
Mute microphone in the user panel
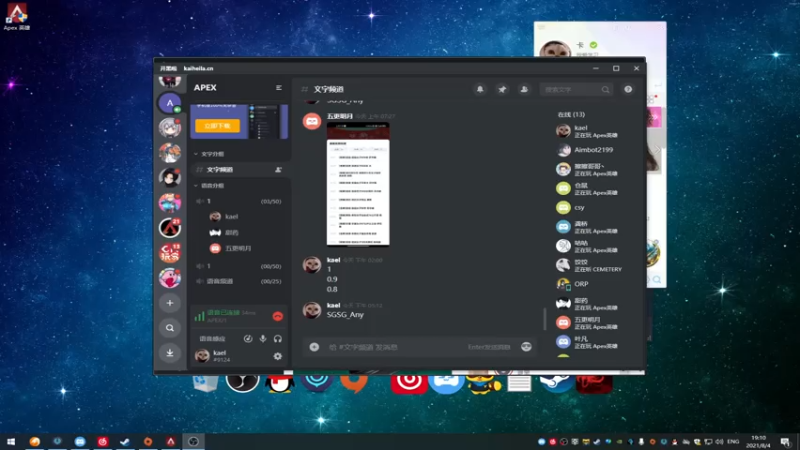(263, 339)
